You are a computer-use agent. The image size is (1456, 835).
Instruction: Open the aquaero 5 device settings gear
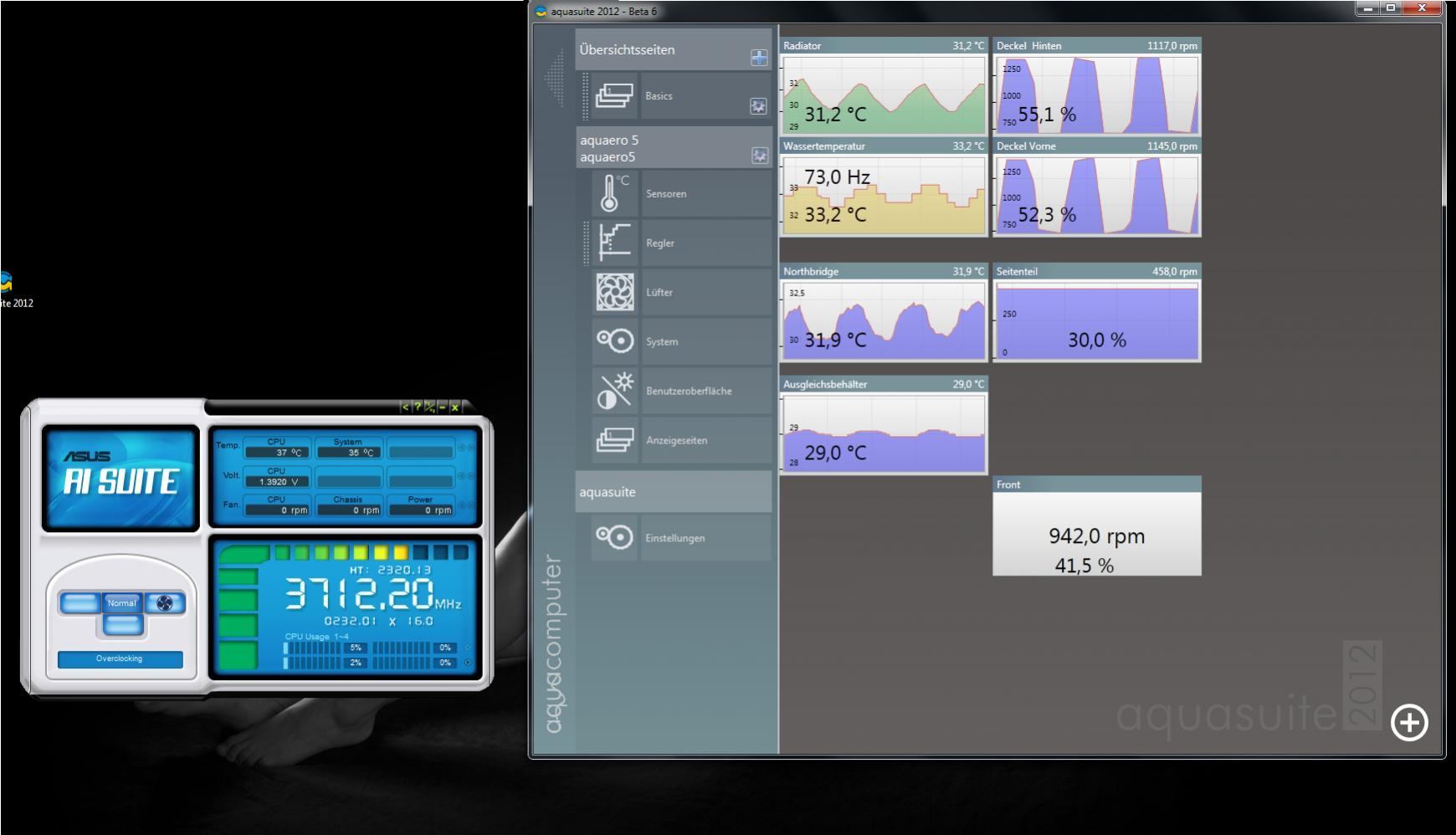(760, 156)
